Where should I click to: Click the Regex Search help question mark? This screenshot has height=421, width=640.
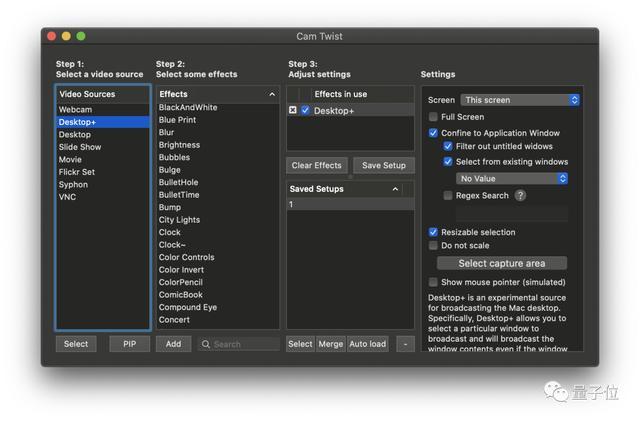pyautogui.click(x=520, y=196)
